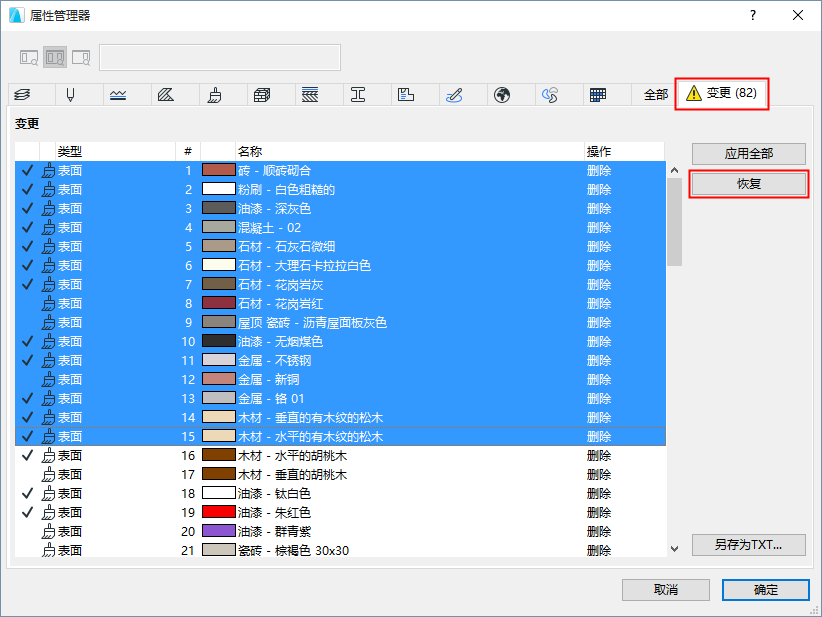Viewport: 822px width, 617px height.
Task: Sort by the 操作 column header
Action: pyautogui.click(x=624, y=151)
